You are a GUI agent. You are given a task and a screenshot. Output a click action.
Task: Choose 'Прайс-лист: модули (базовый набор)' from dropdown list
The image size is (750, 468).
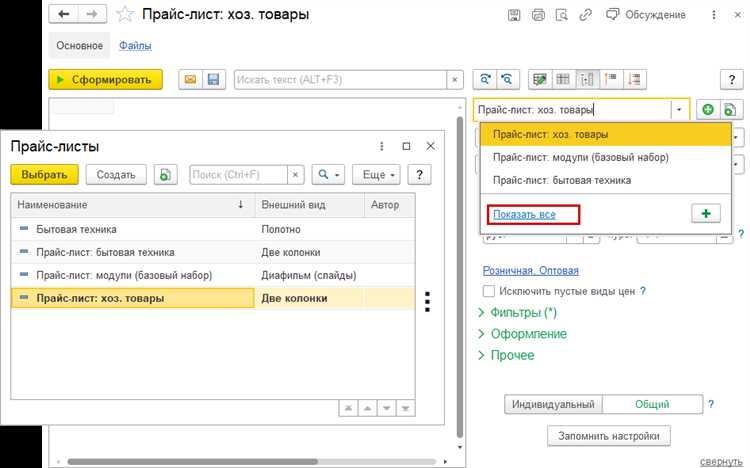(x=580, y=157)
